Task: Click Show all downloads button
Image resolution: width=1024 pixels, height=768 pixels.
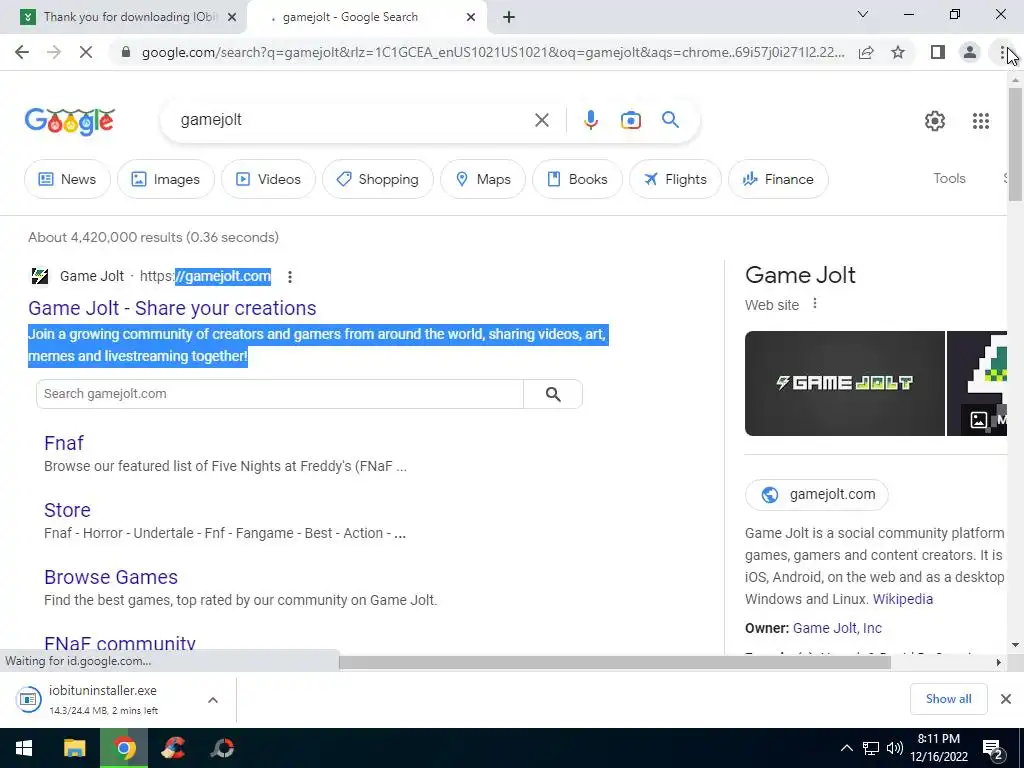Action: coord(948,699)
